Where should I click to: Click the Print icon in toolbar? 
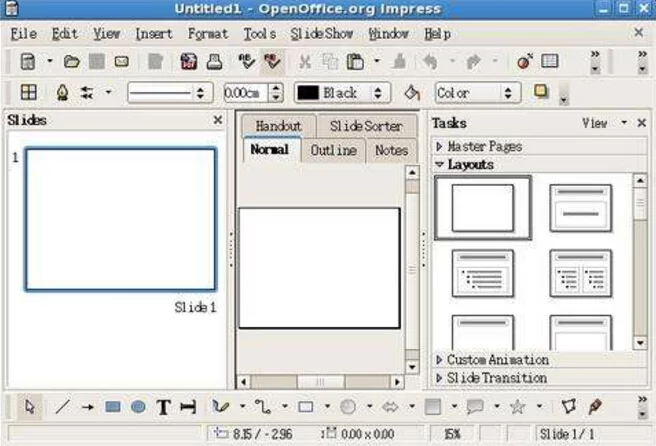213,62
